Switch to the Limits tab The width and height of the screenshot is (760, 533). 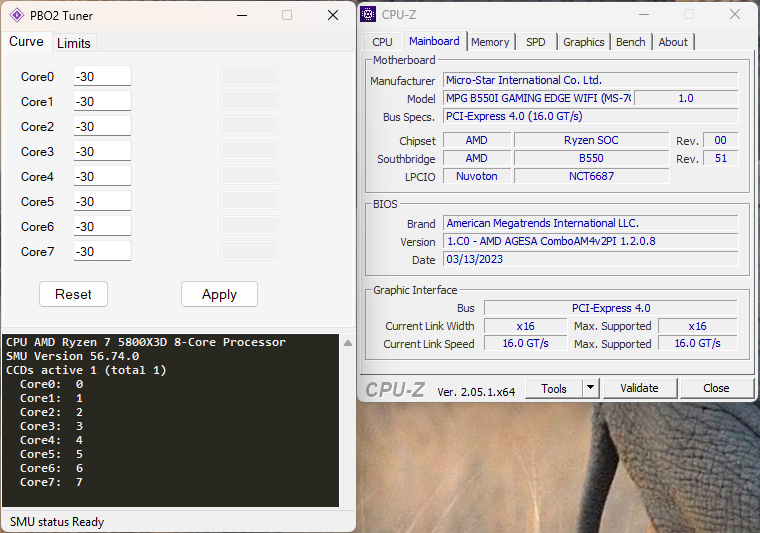[74, 43]
